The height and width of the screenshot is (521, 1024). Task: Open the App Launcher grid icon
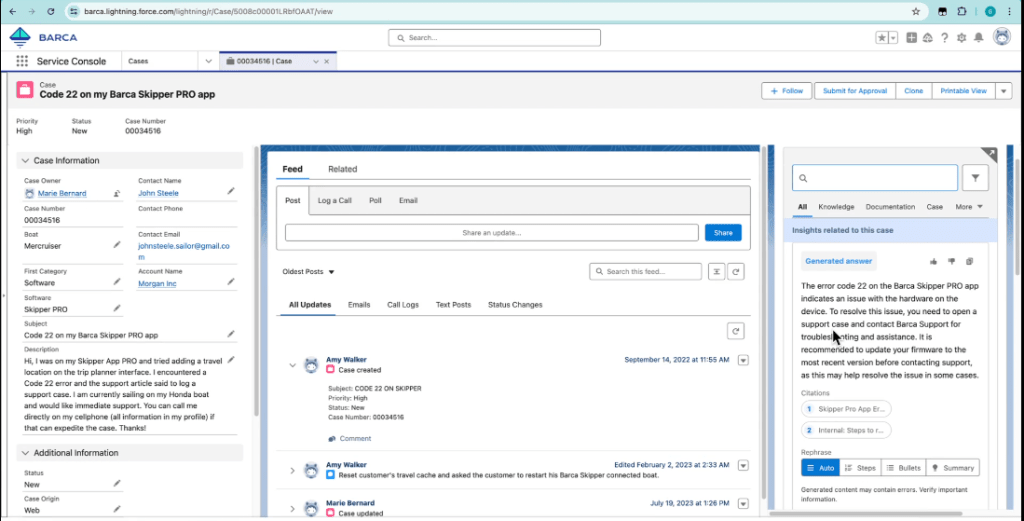(22, 61)
